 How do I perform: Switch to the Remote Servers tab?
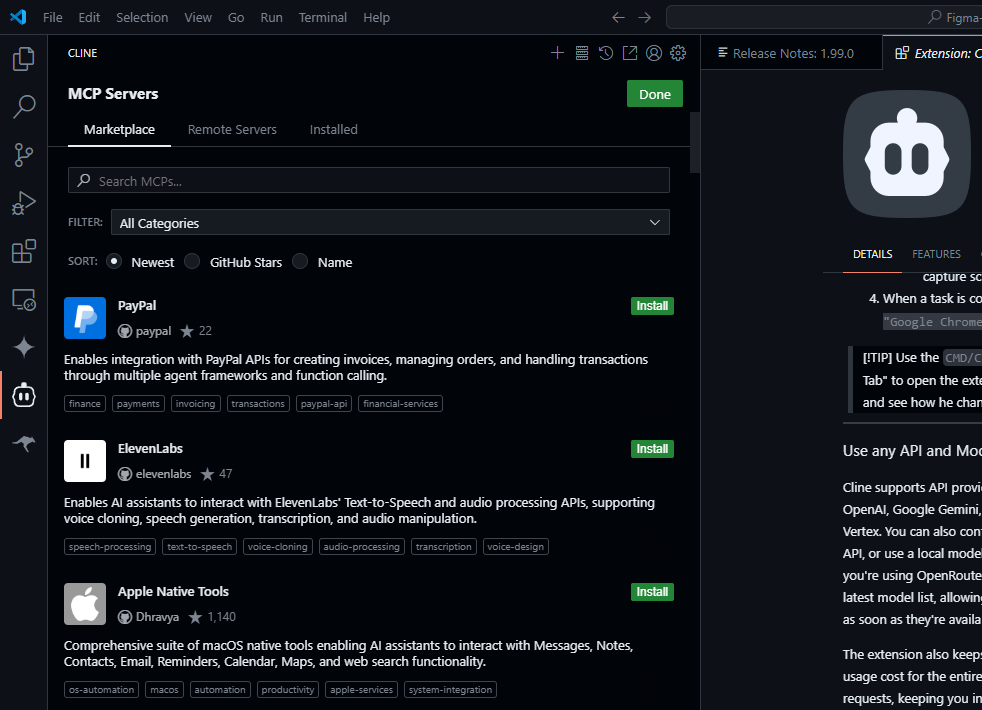[232, 130]
